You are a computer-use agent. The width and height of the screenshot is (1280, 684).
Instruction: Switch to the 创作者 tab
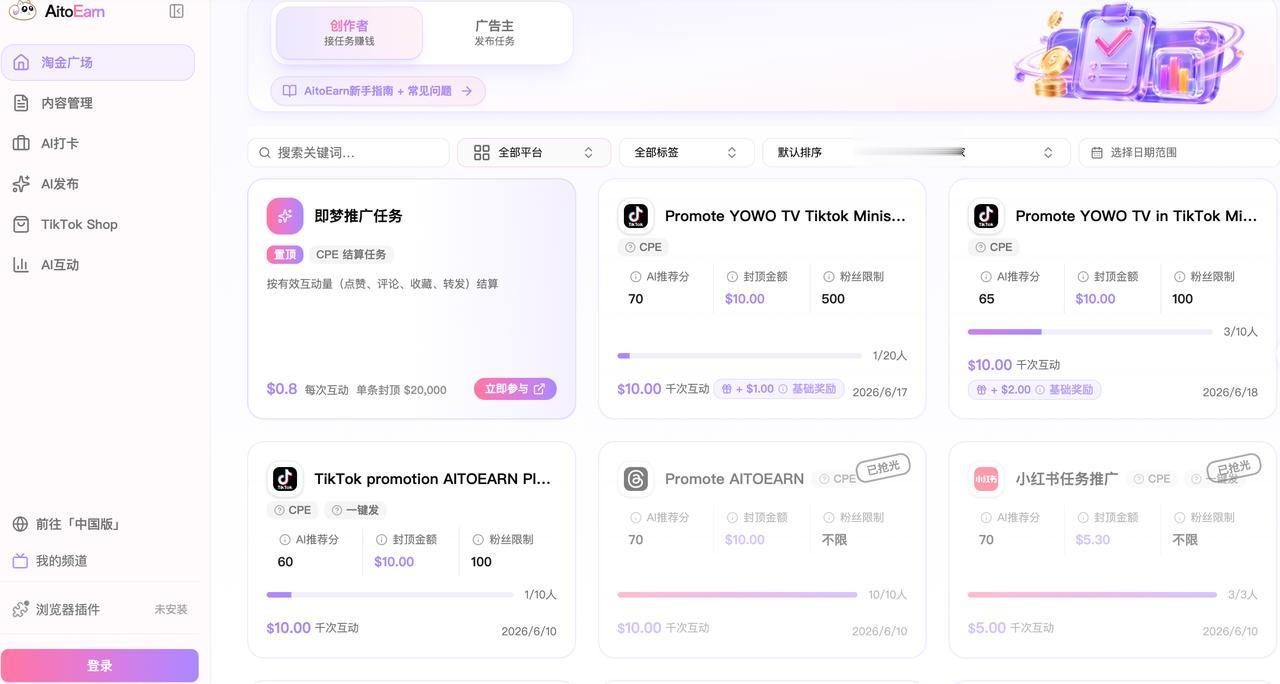(349, 33)
